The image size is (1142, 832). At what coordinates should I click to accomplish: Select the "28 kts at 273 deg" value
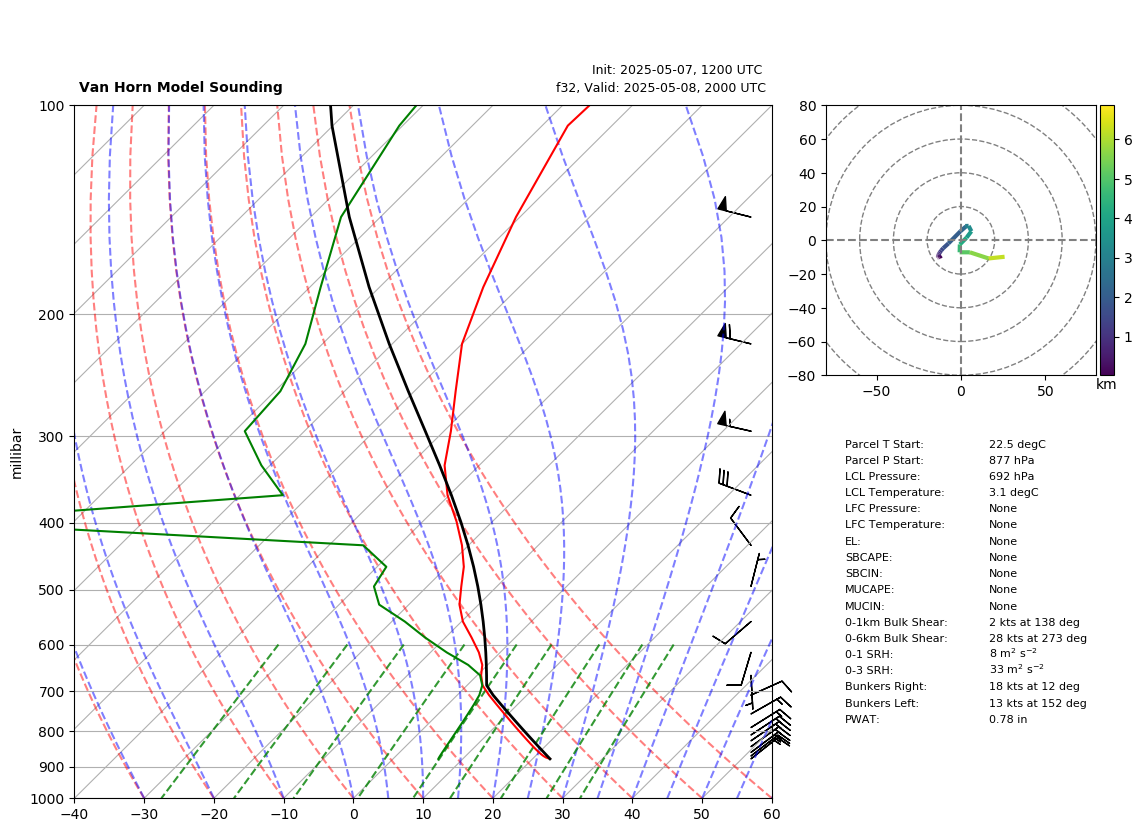click(x=1038, y=638)
